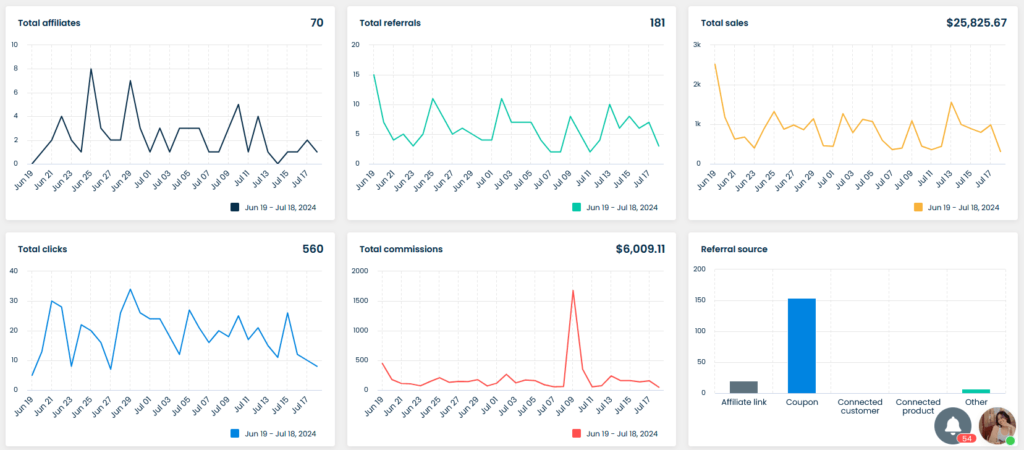Screen dimensions: 1024x450
Task: Click the 560 total clicks value
Action: tap(312, 249)
